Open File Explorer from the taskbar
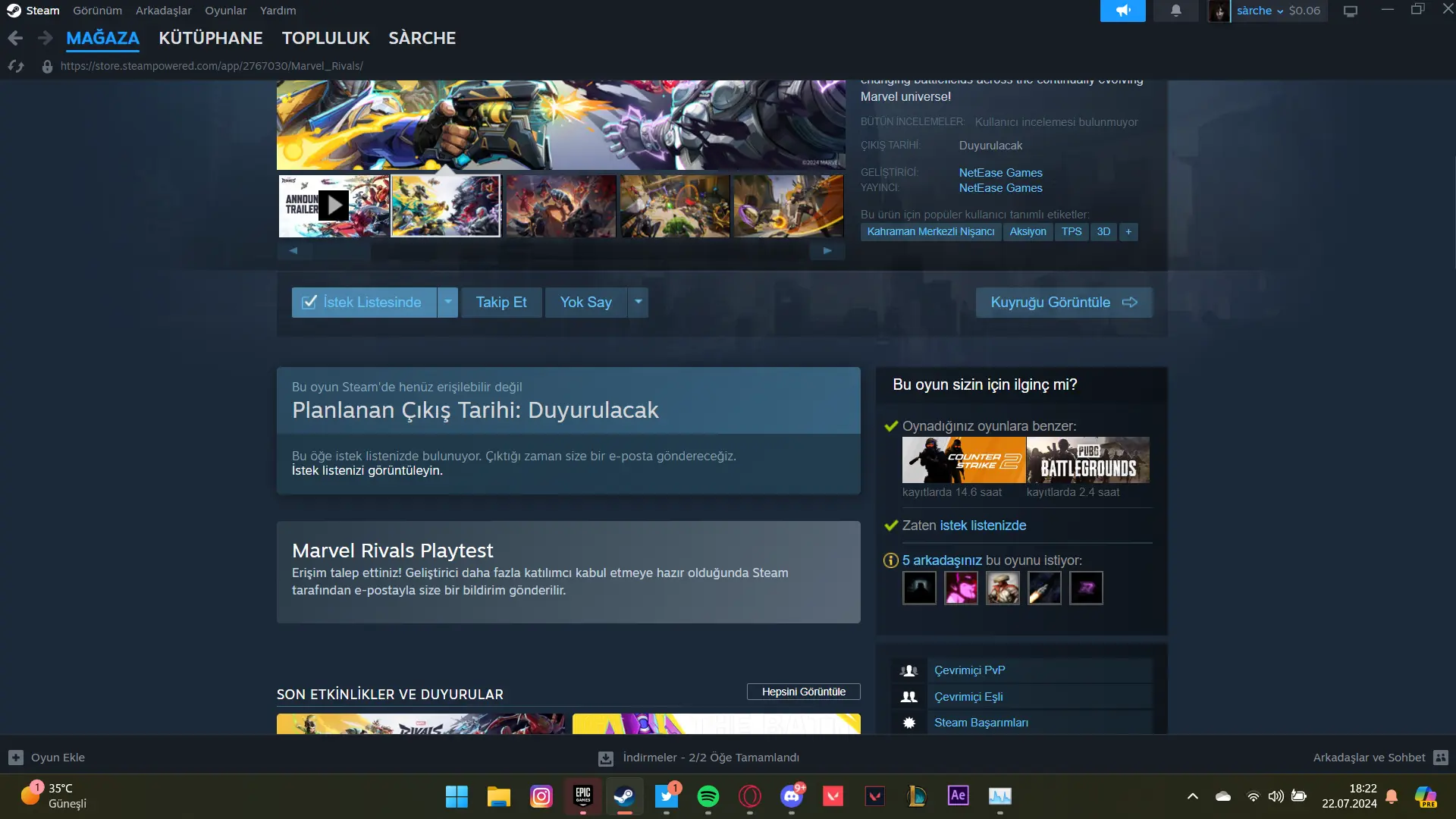This screenshot has width=1456, height=819. [498, 796]
